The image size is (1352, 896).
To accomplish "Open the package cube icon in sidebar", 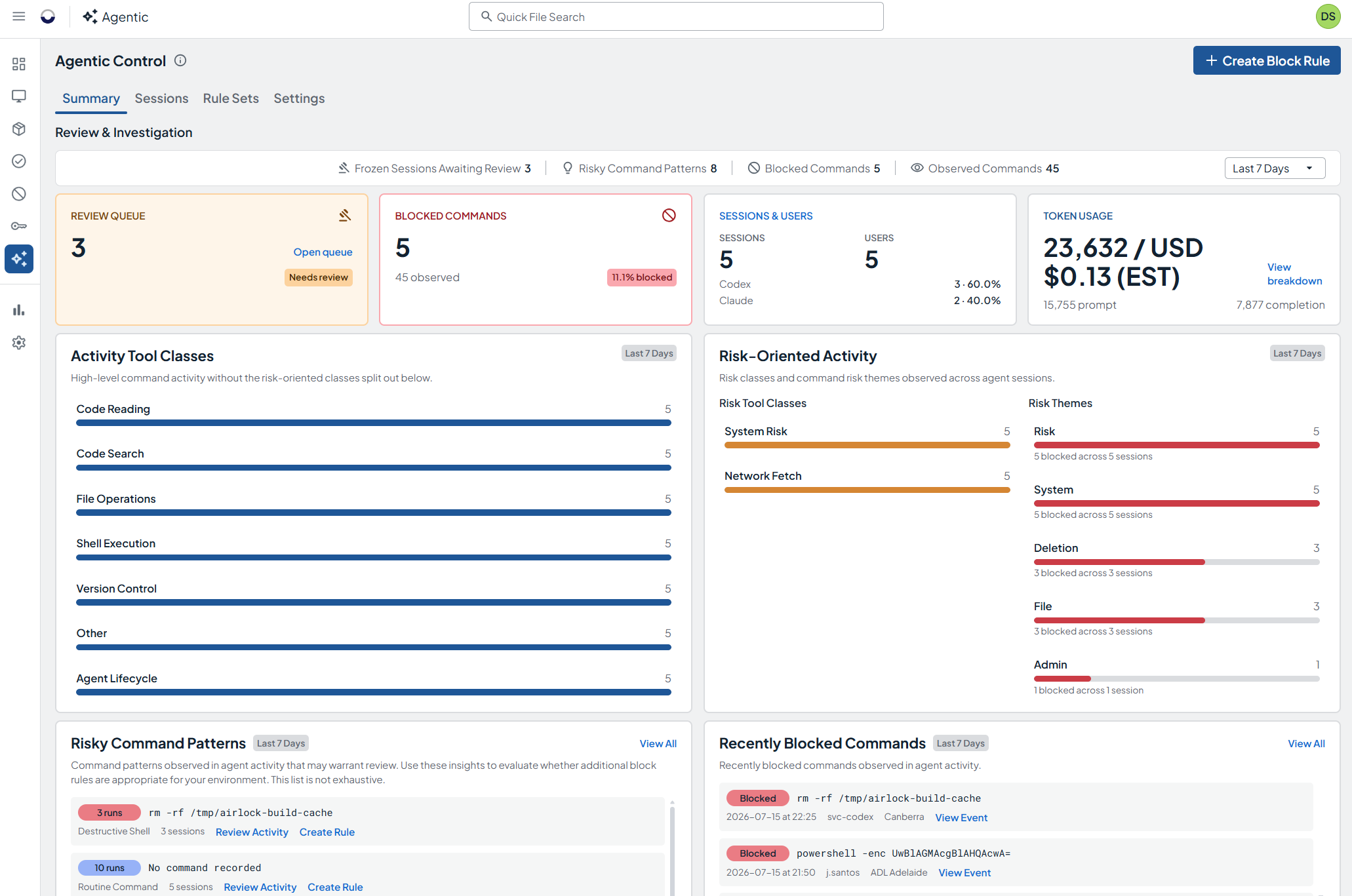I will click(x=19, y=128).
